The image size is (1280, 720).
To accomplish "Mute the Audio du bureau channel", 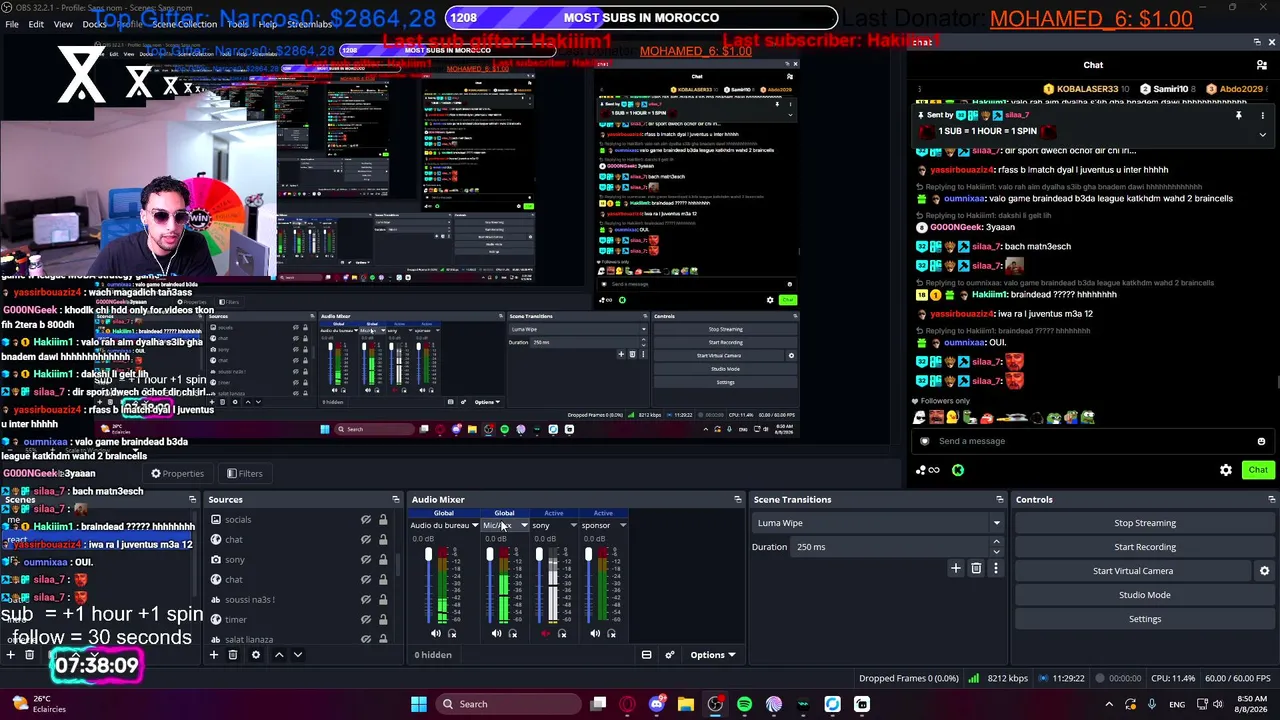I will pyautogui.click(x=435, y=633).
